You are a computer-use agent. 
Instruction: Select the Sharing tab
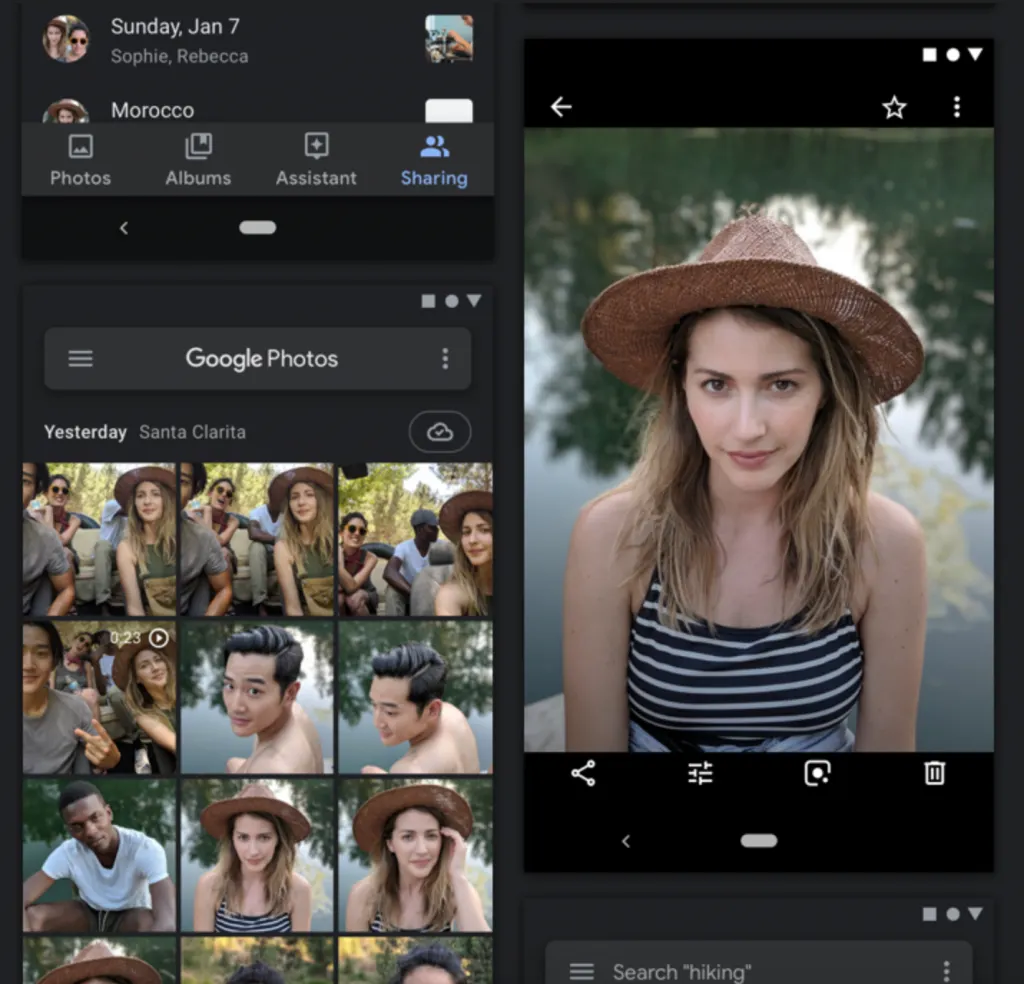coord(434,161)
